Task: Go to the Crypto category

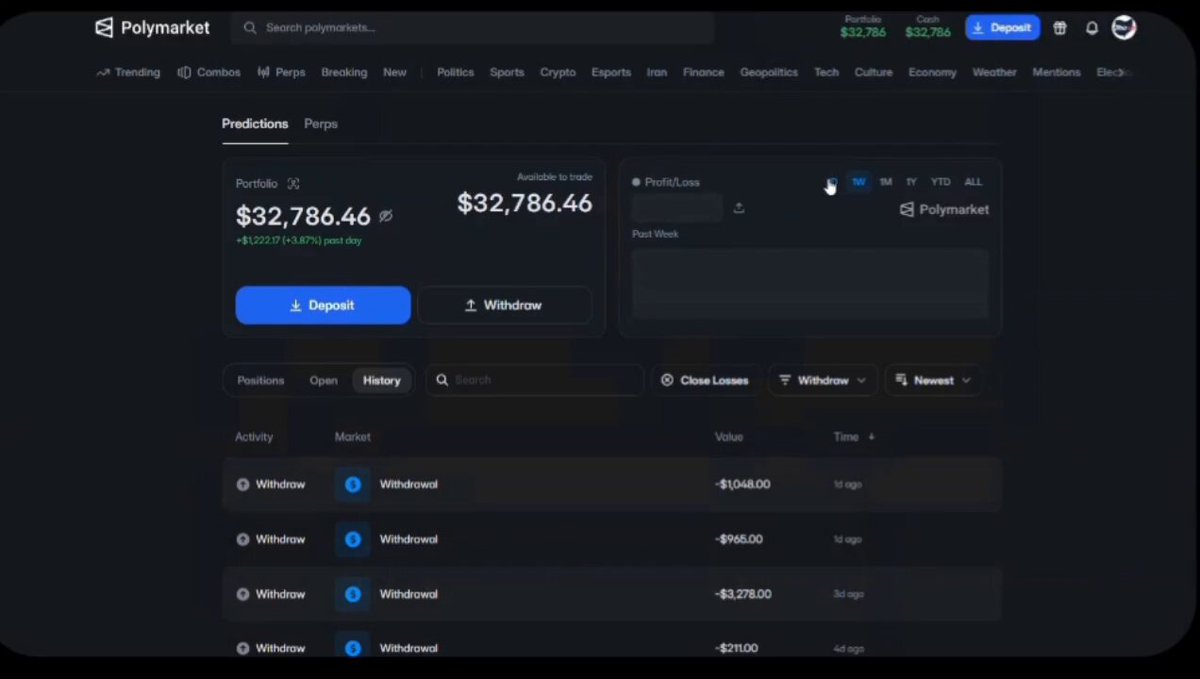Action: (558, 72)
